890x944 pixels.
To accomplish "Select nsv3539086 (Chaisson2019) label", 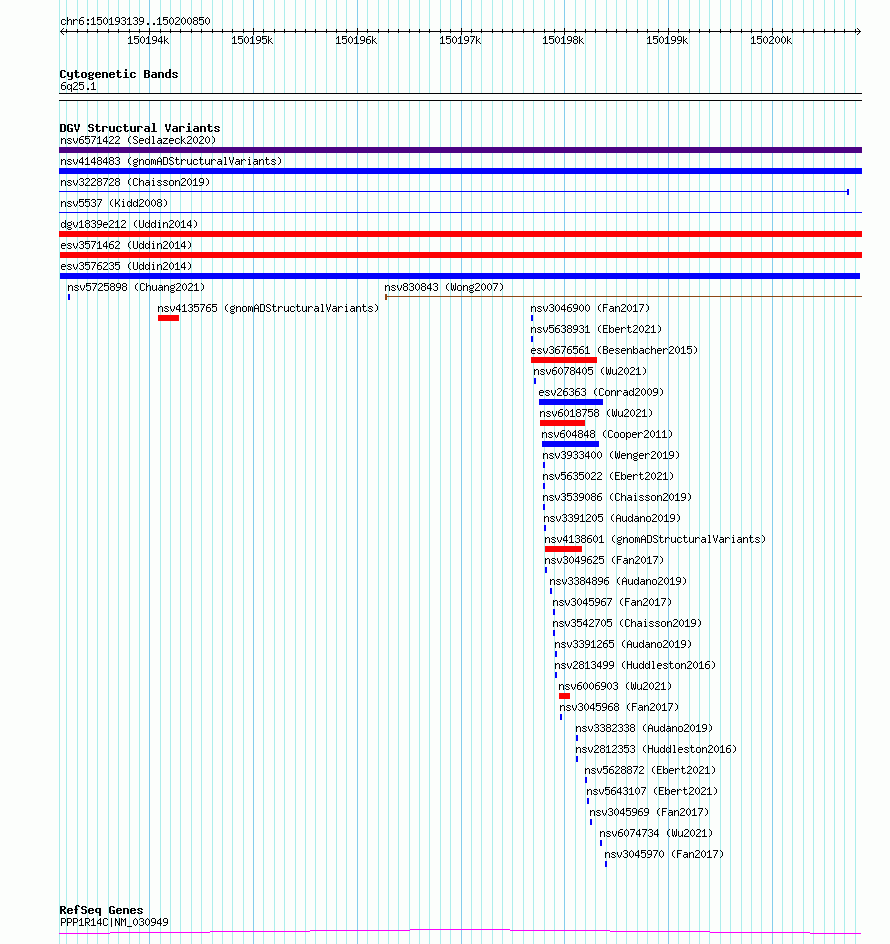I will [x=617, y=498].
